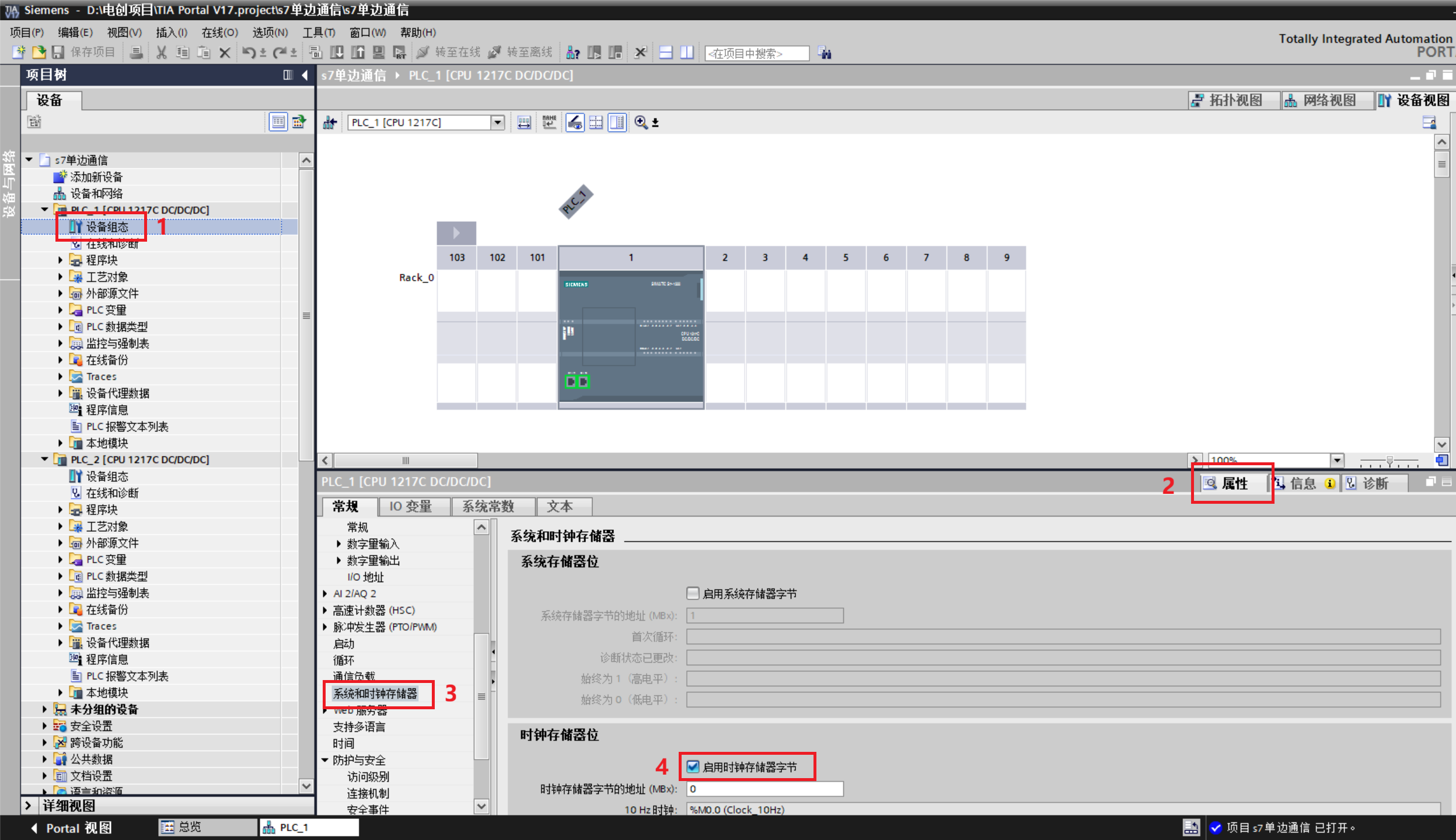The image size is (1456, 840).
Task: Switch to the IO 变量 tab
Action: tap(410, 506)
